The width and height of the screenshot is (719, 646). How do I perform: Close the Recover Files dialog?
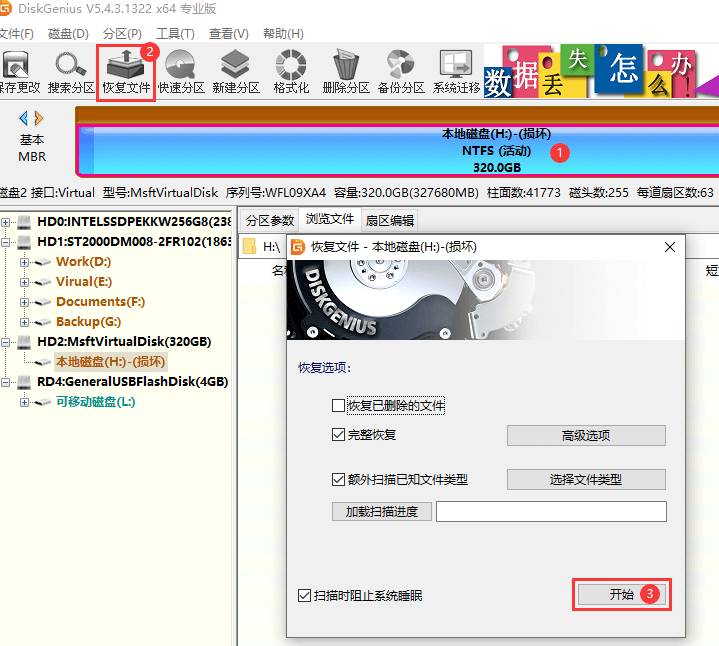669,247
